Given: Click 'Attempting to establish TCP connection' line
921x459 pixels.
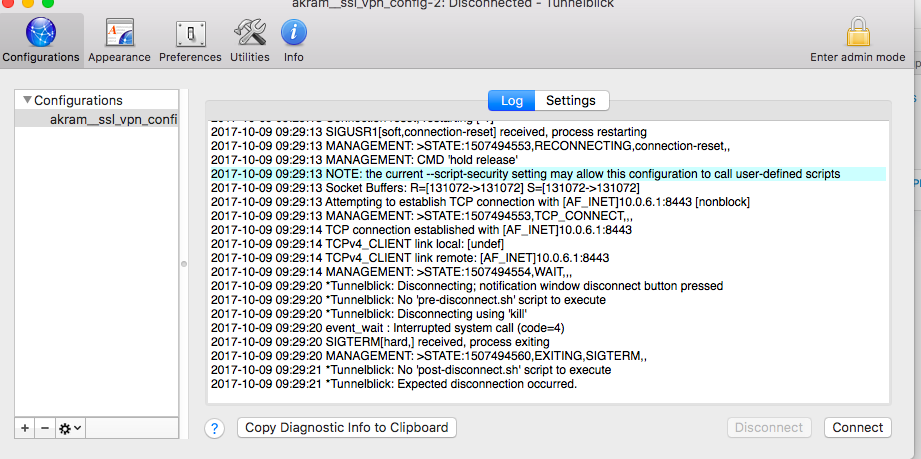Looking at the screenshot, I should point(480,202).
